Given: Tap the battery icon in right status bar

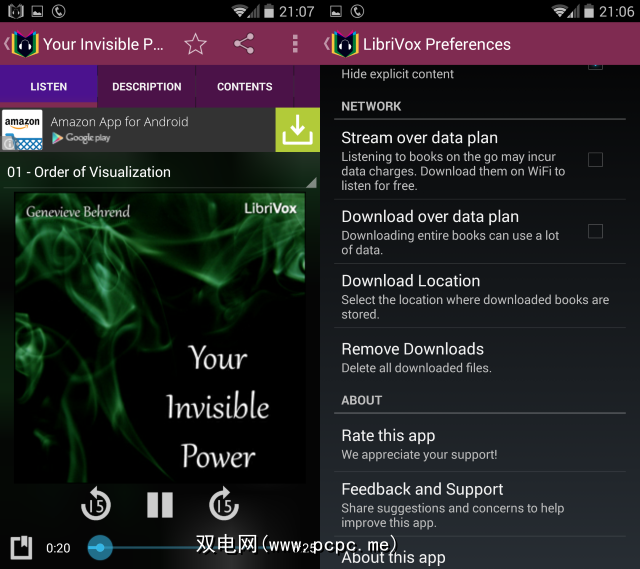Looking at the screenshot, I should coord(589,11).
